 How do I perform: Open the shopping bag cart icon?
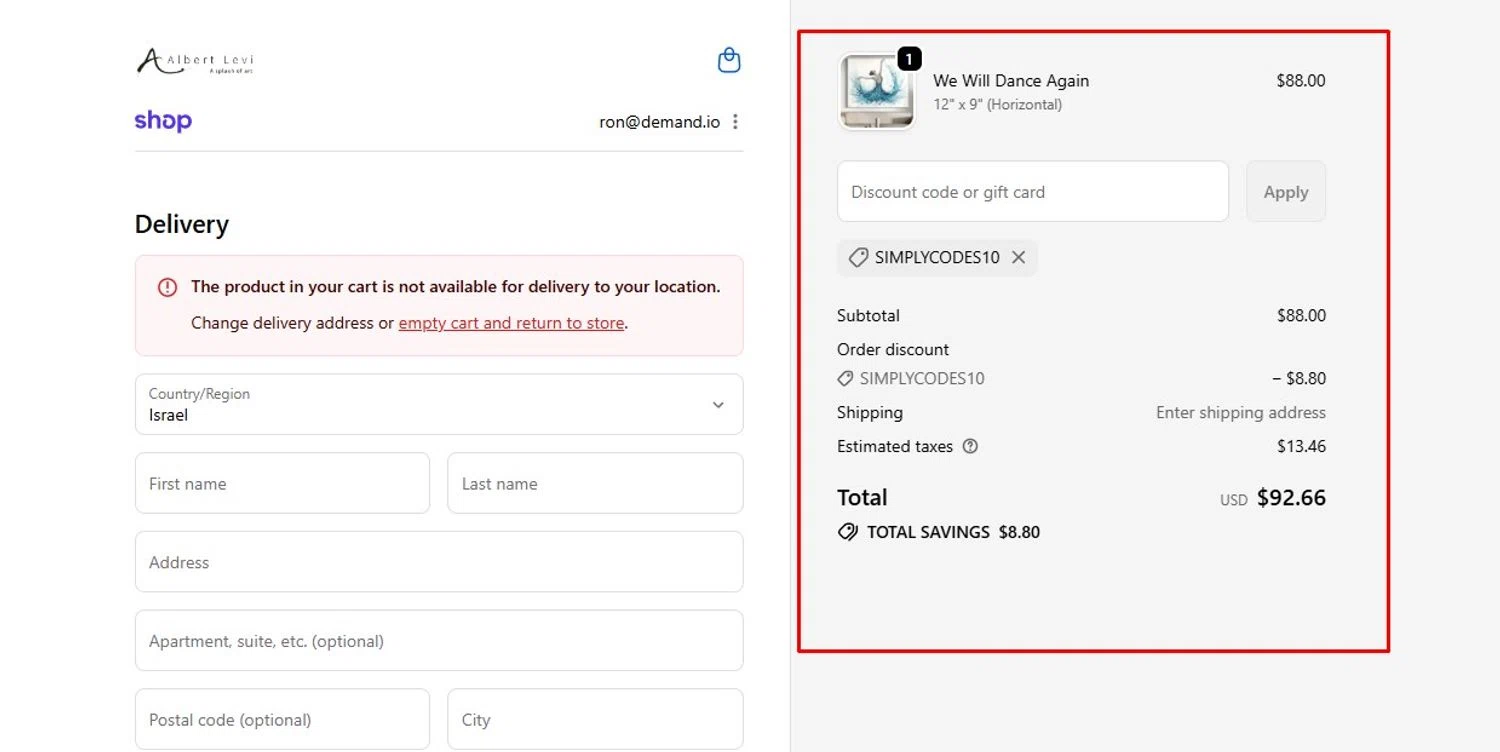click(729, 61)
